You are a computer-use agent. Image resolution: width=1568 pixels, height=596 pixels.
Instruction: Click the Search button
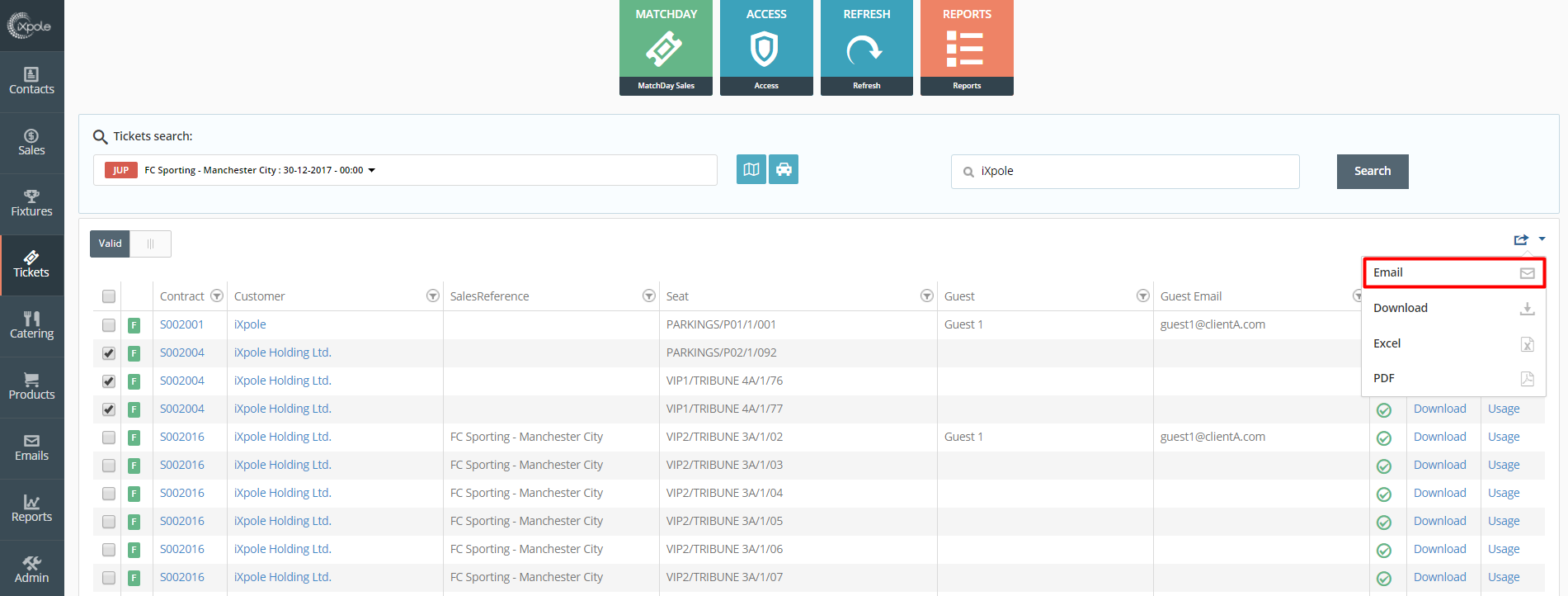1373,171
